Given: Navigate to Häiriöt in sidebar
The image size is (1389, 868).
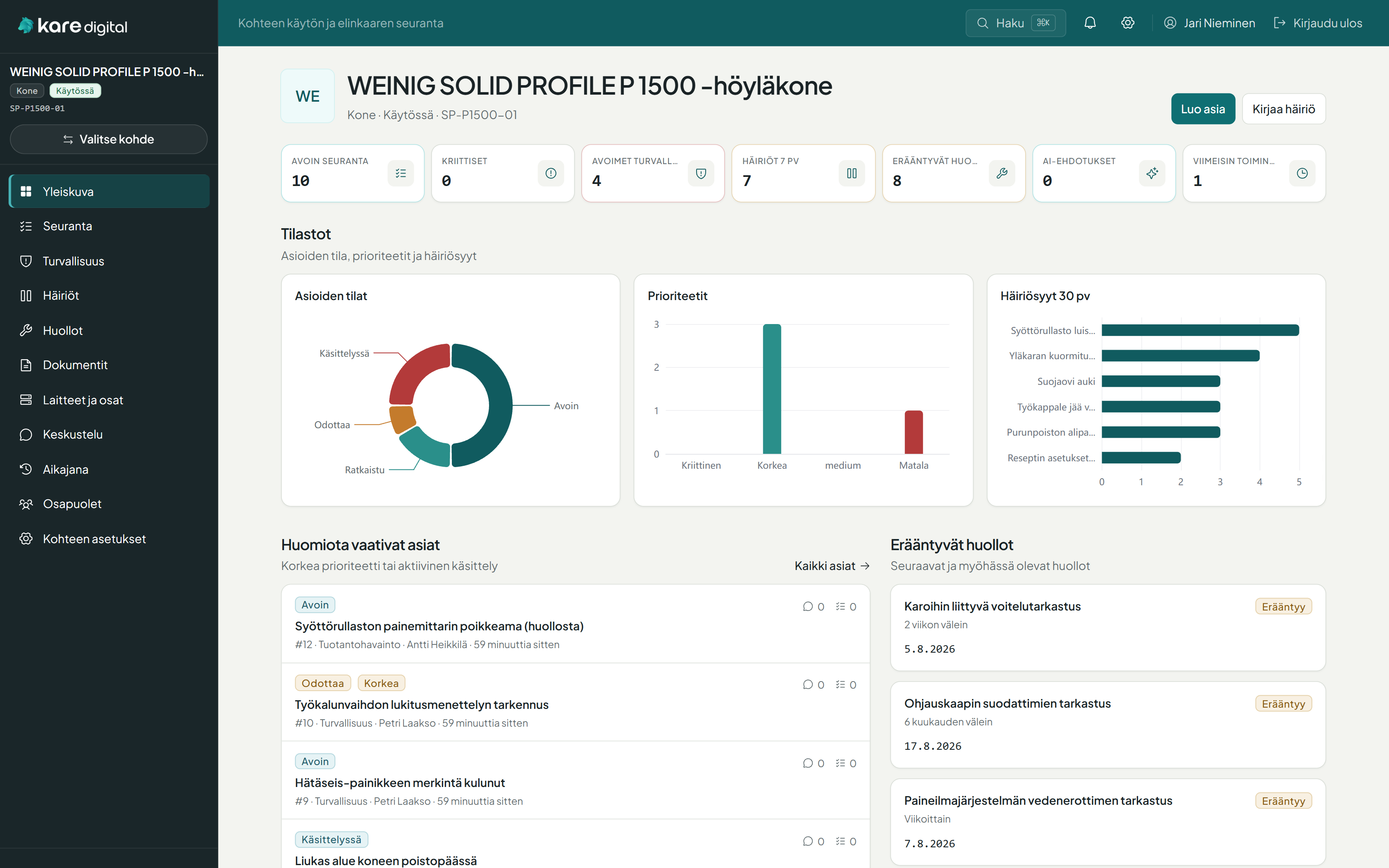Looking at the screenshot, I should pos(110,296).
